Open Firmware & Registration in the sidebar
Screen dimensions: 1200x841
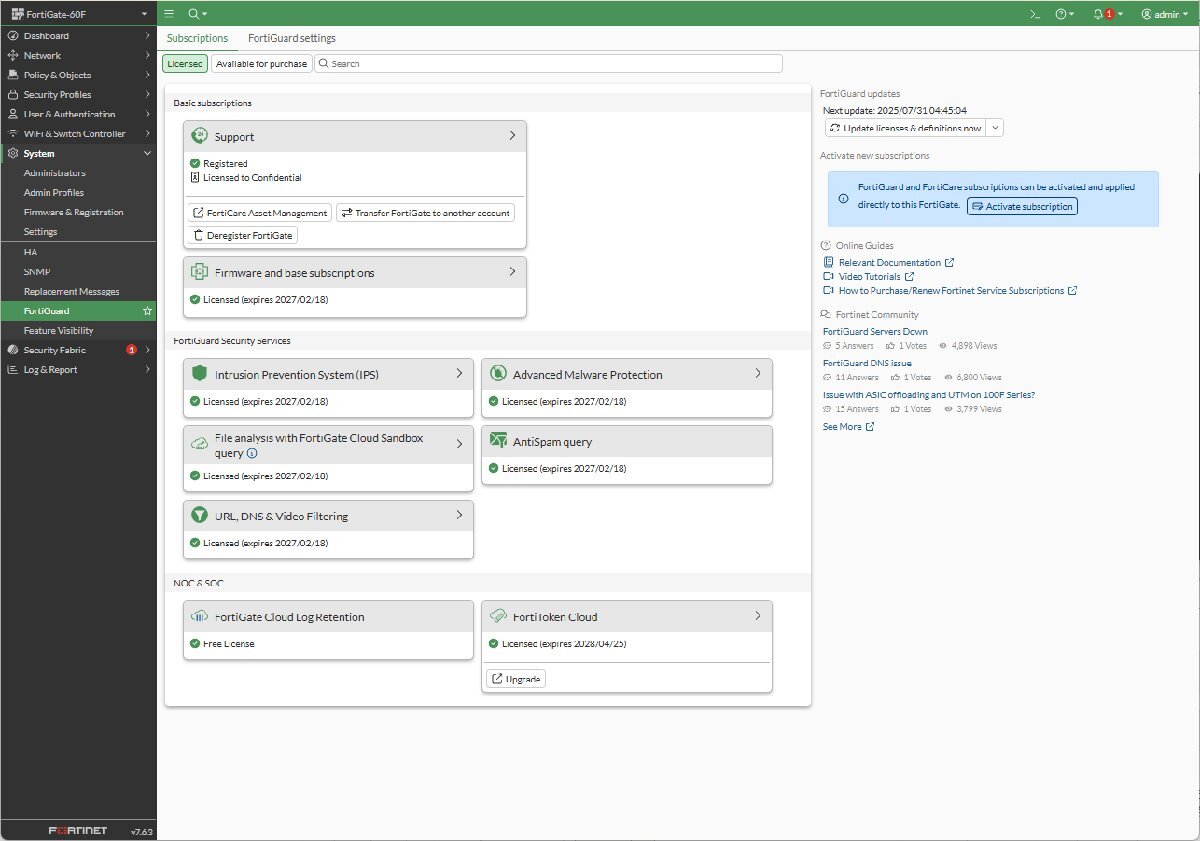tap(73, 212)
